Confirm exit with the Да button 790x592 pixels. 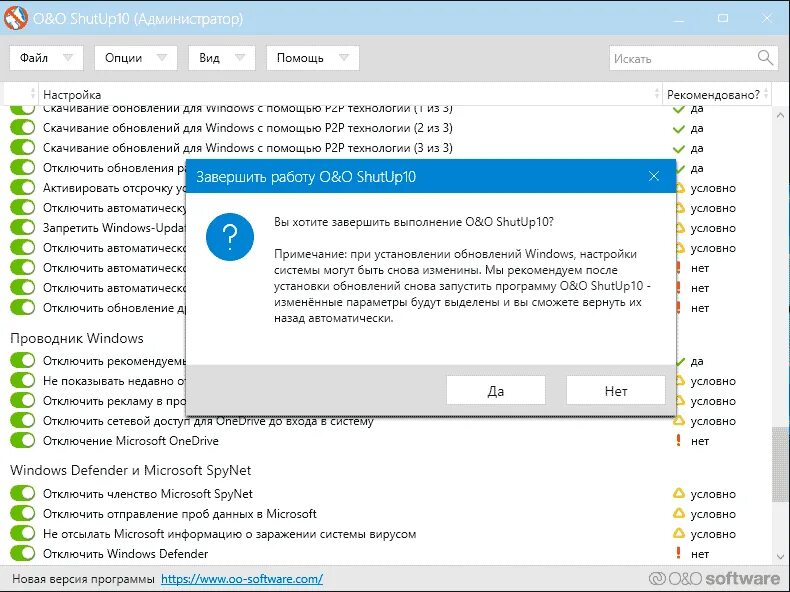coord(496,390)
